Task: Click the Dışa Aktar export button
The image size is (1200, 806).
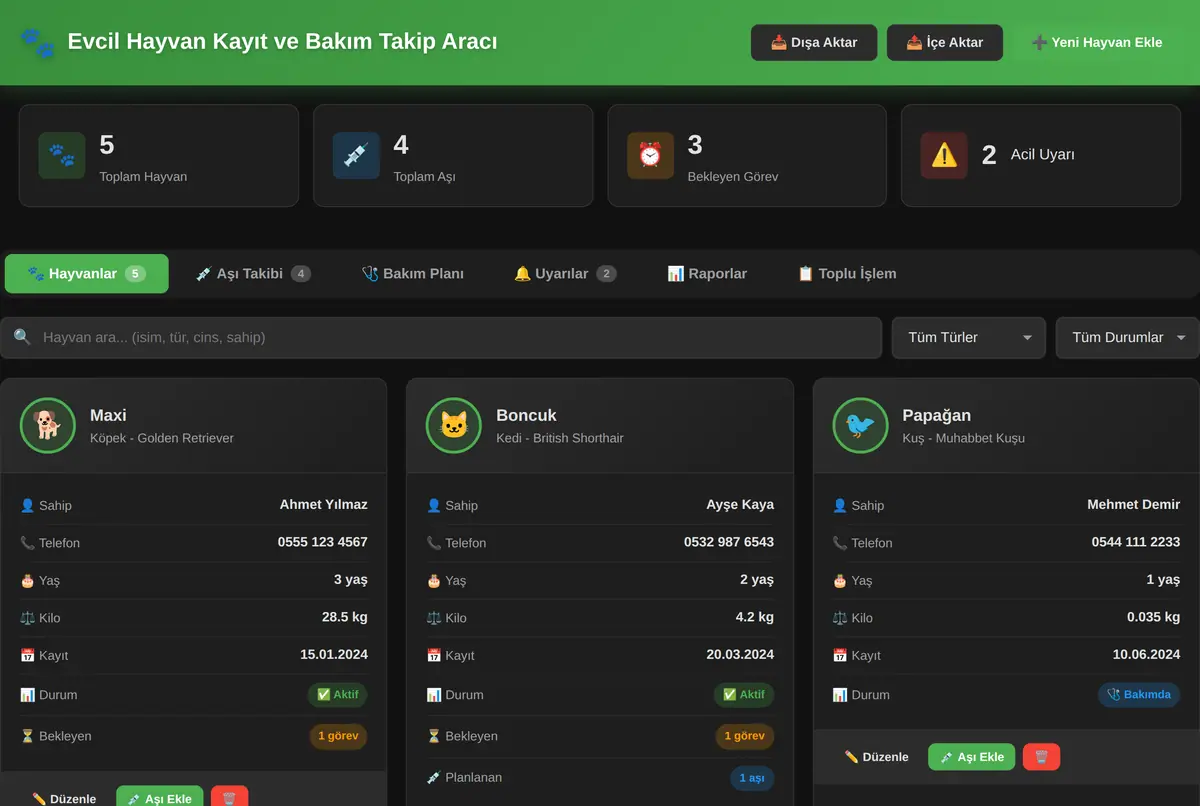Action: point(814,42)
